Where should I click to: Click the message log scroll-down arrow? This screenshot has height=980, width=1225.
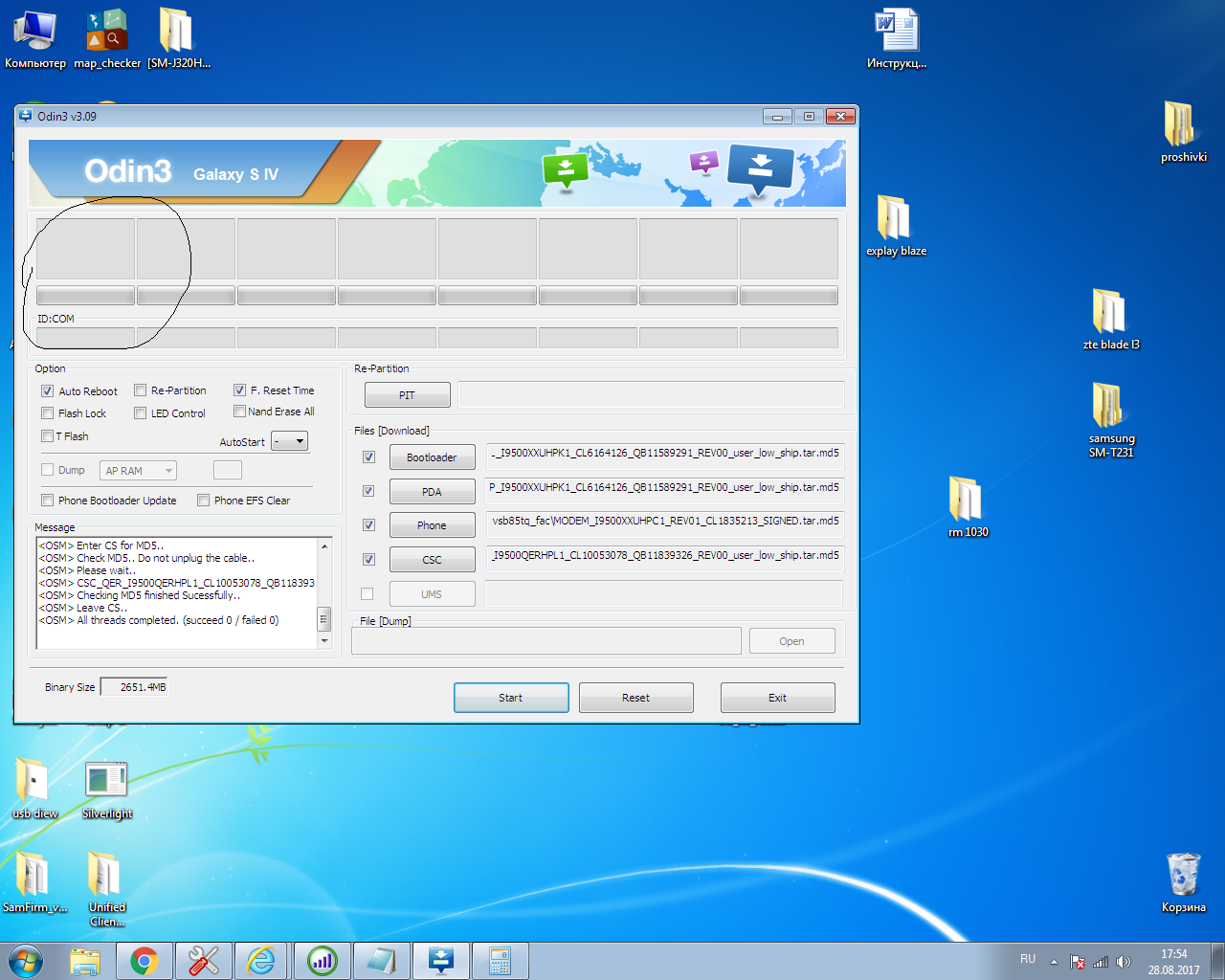pyautogui.click(x=324, y=641)
